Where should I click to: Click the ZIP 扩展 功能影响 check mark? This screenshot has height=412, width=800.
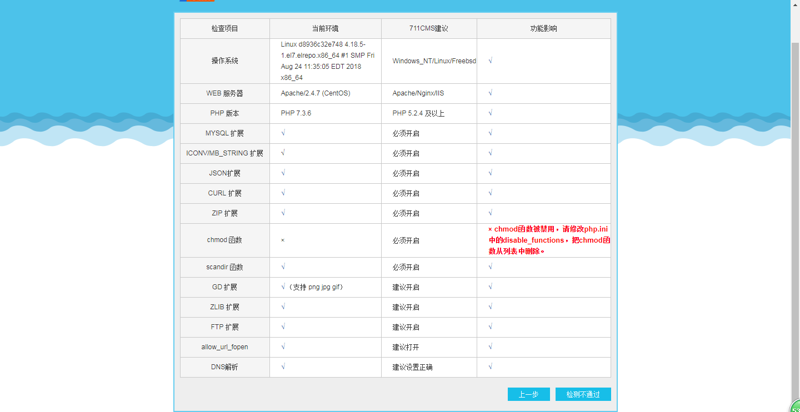490,213
